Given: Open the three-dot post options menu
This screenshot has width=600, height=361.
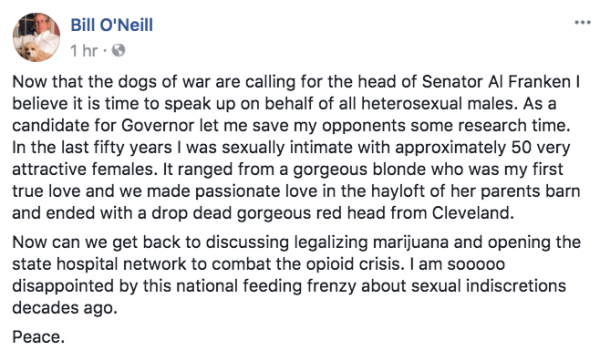Looking at the screenshot, I should (x=582, y=23).
